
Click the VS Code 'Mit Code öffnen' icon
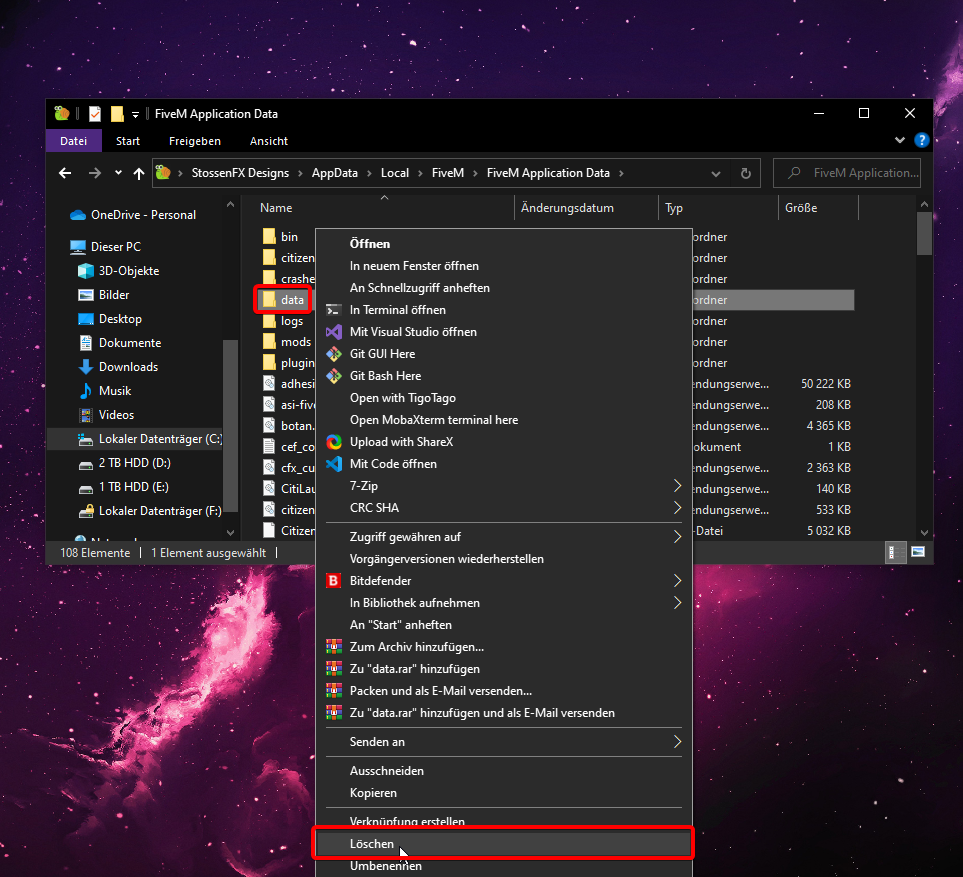(x=334, y=464)
